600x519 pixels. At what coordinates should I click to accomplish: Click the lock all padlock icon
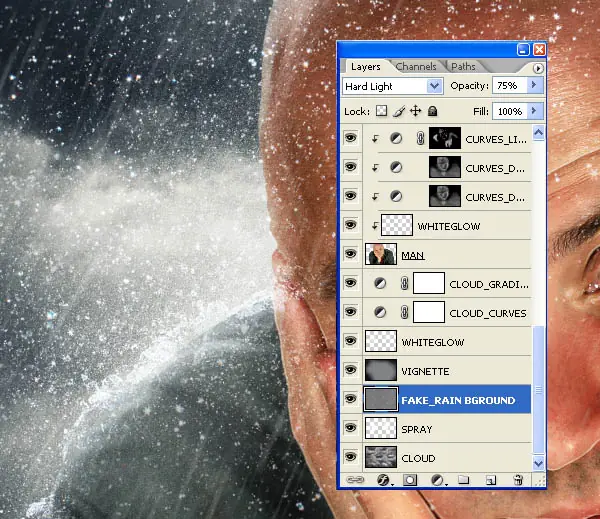click(432, 111)
